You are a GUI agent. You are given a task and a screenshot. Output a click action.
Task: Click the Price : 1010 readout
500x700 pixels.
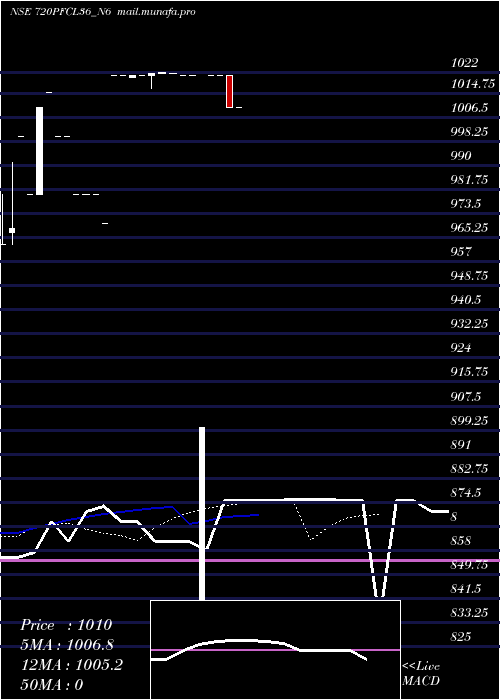[x=66, y=625]
